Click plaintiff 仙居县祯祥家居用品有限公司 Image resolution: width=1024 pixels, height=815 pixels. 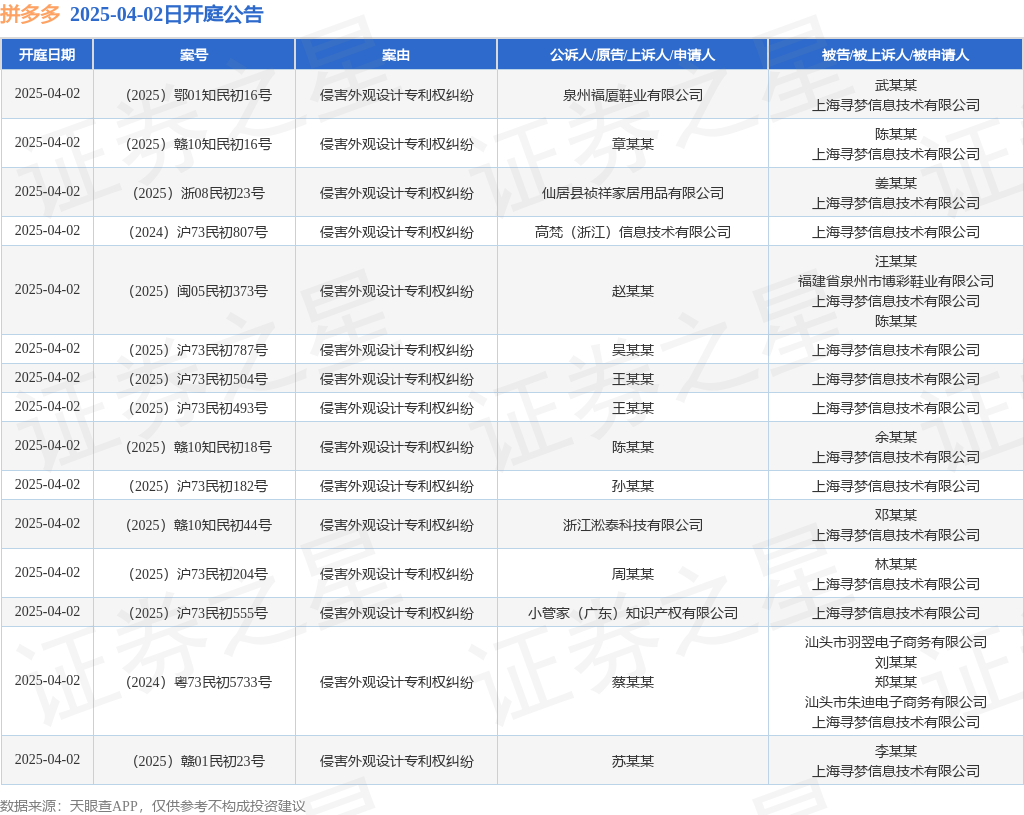pyautogui.click(x=633, y=193)
